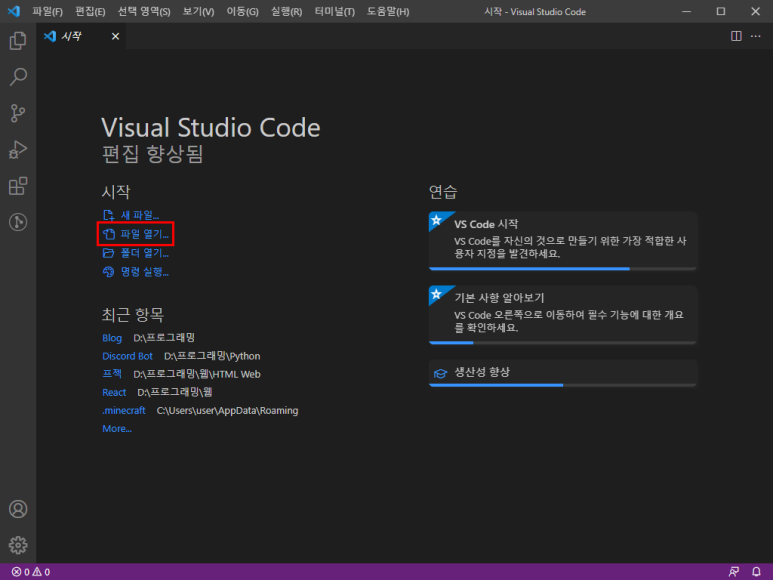Open the 선택 영역(S) menu
Viewport: 773px width, 580px height.
point(144,11)
